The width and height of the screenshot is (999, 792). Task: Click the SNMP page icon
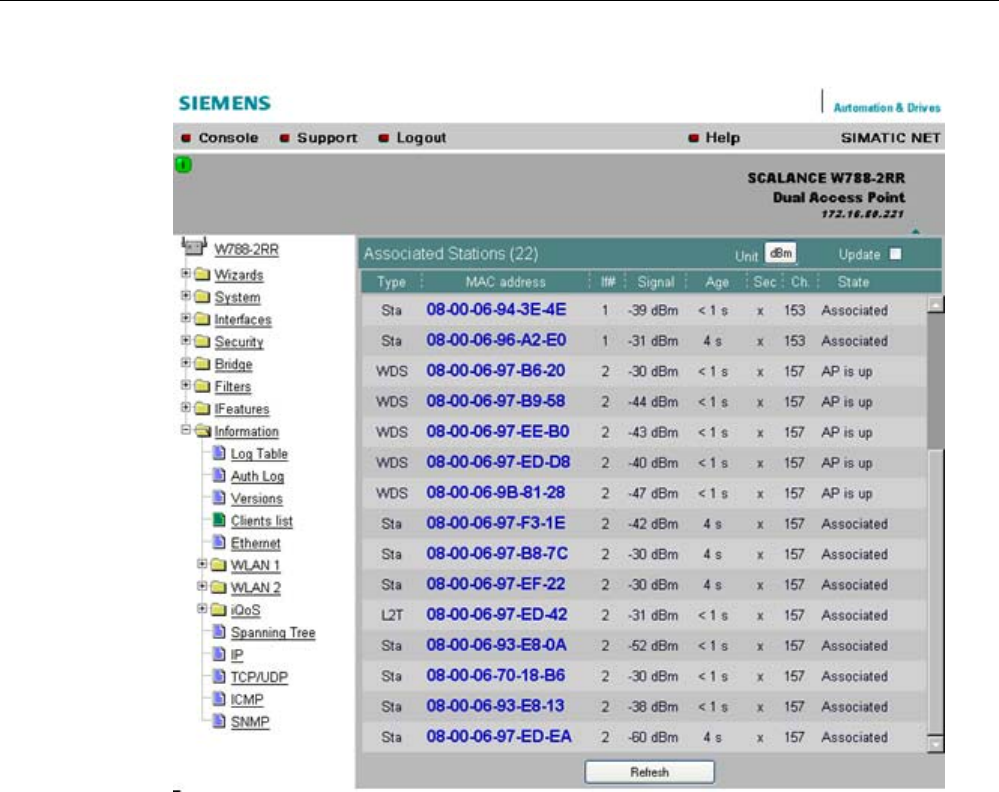pyautogui.click(x=219, y=720)
